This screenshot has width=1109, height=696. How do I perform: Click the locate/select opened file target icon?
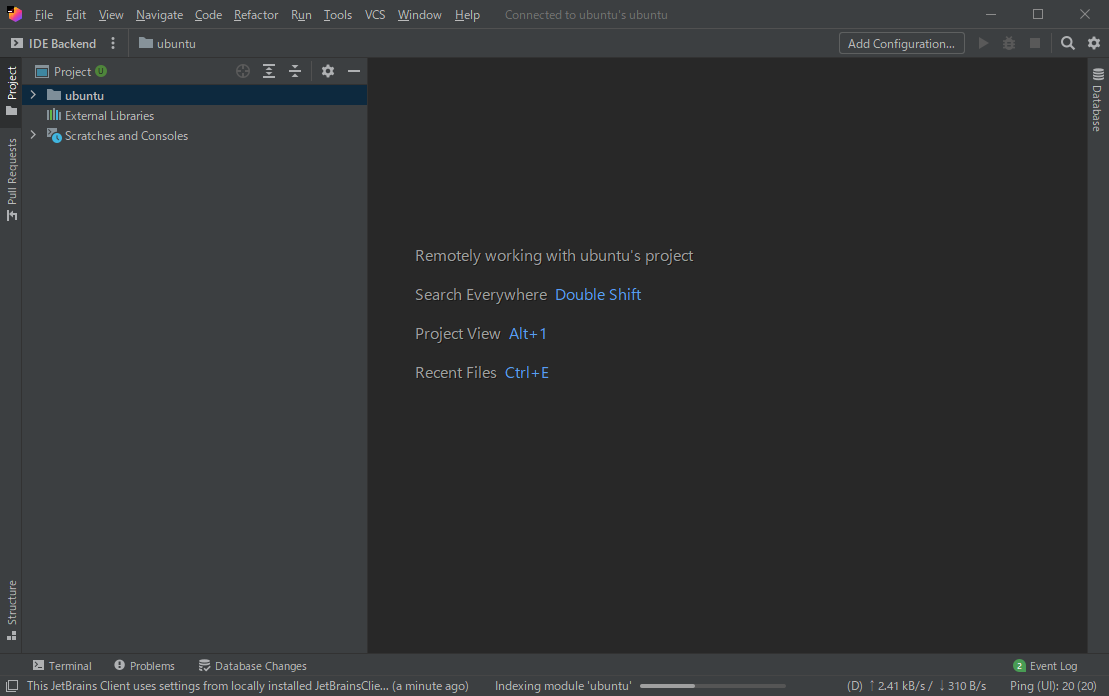(243, 71)
